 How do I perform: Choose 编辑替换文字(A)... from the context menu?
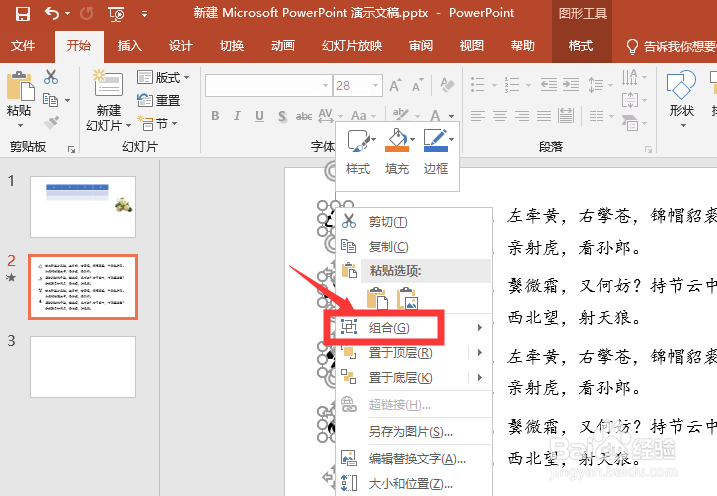[415, 458]
